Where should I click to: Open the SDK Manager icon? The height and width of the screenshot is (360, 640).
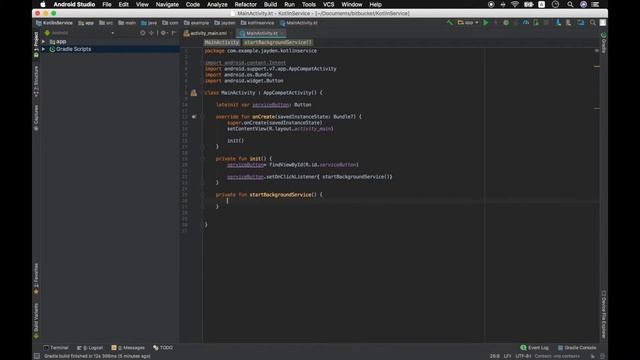coord(580,23)
